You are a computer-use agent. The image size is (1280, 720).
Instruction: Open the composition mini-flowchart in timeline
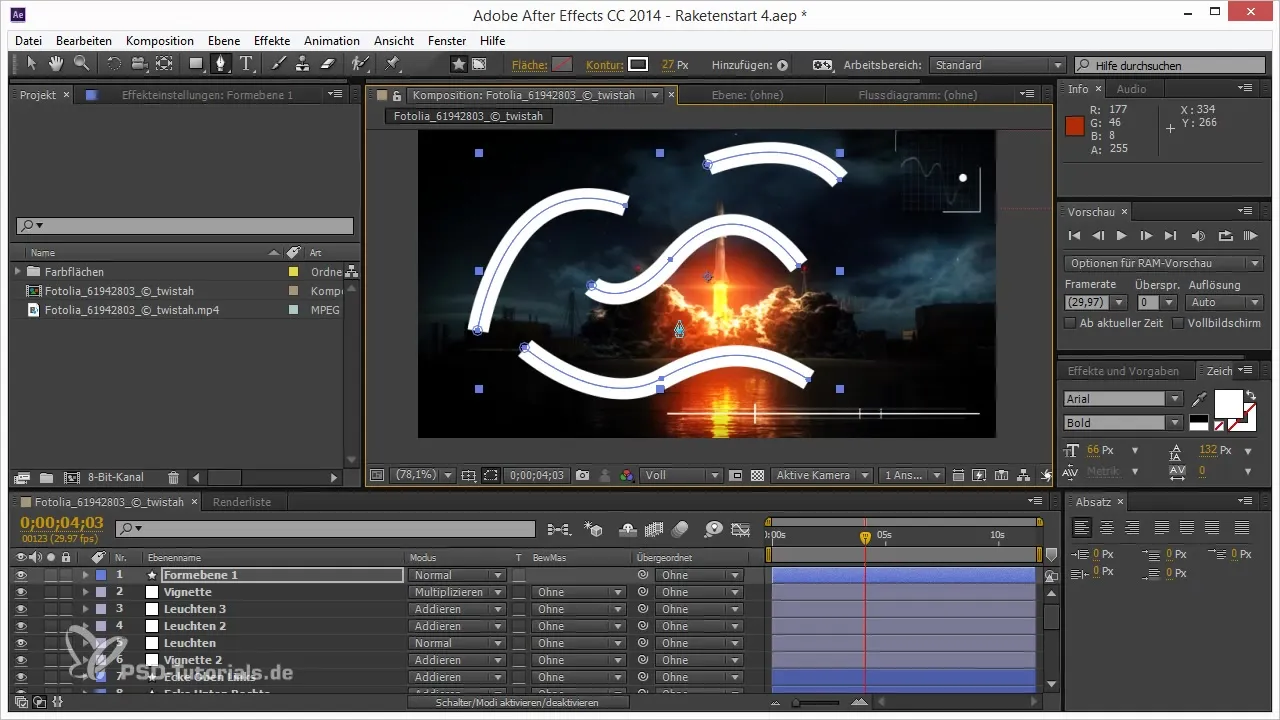(x=559, y=529)
